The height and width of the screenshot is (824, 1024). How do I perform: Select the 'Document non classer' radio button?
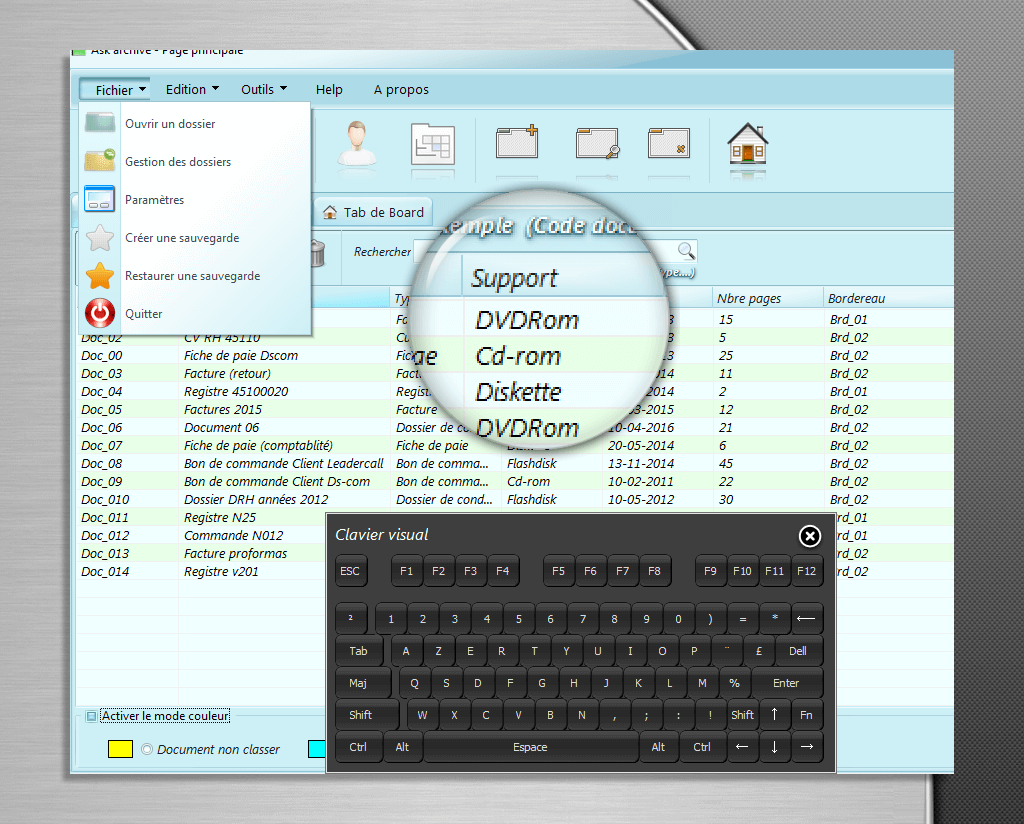click(x=147, y=750)
